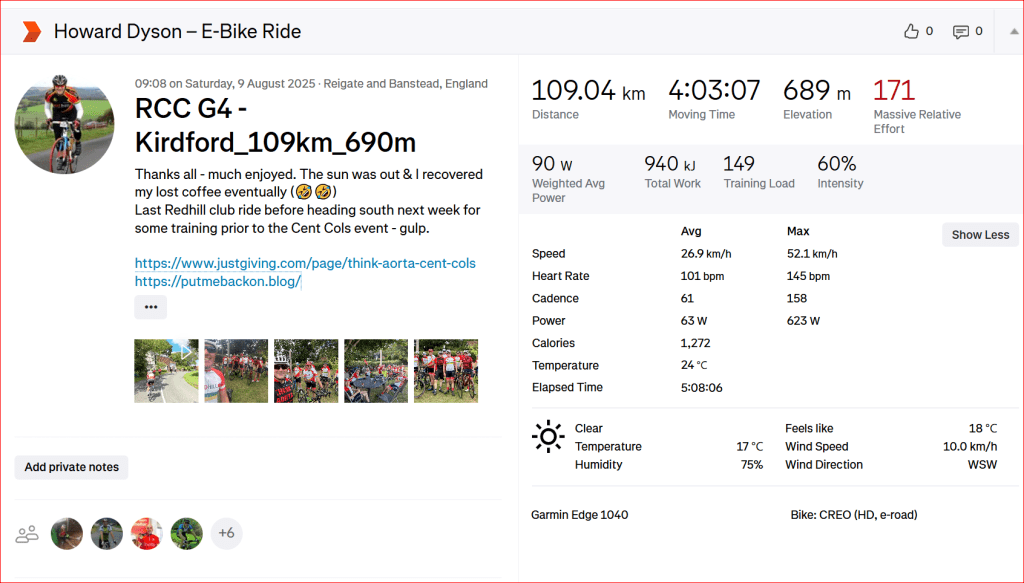The width and height of the screenshot is (1024, 583).
Task: Open the justgiving think-aorta-cent-cols link
Action: coord(305,263)
